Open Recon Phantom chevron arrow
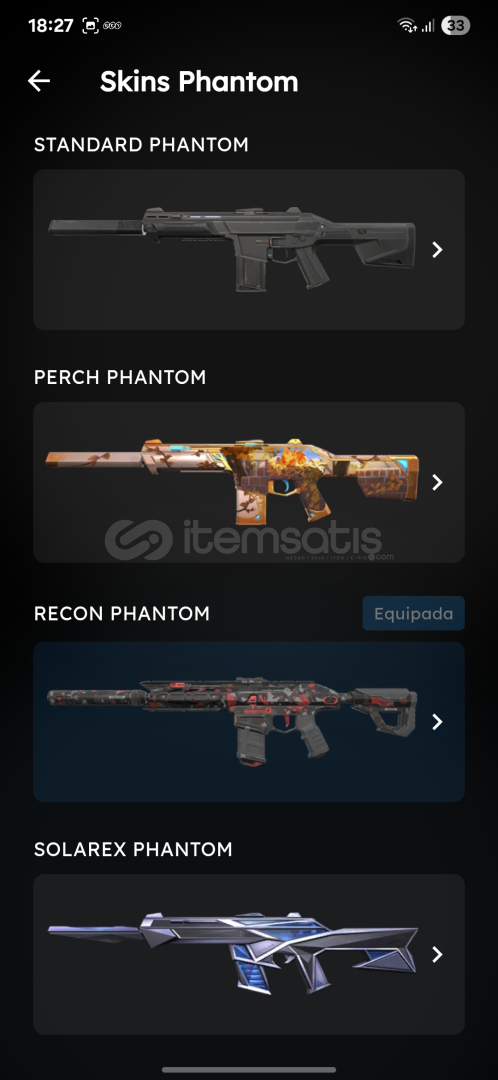This screenshot has height=1080, width=498. 437,721
